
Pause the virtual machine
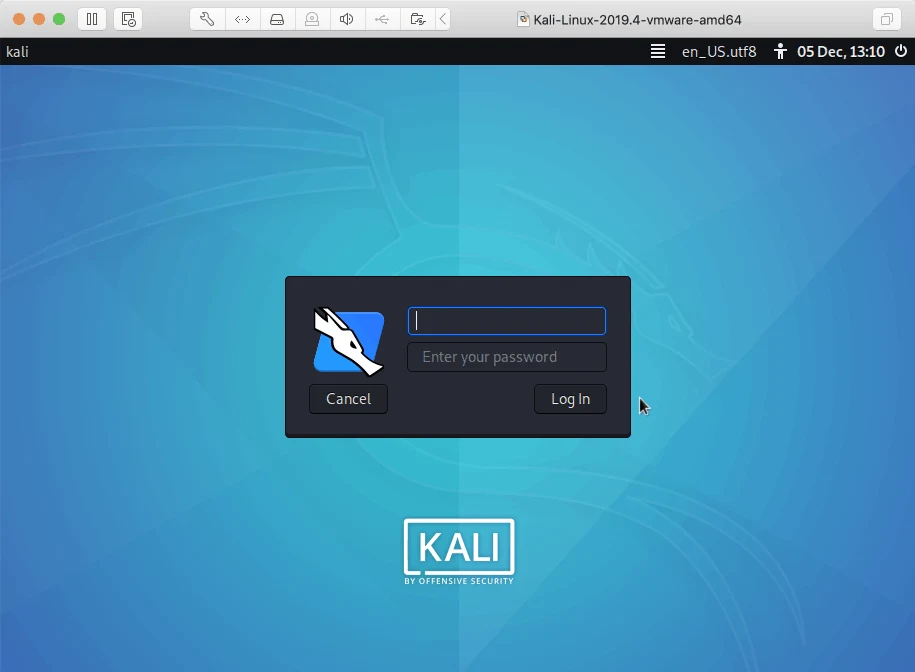click(x=92, y=19)
